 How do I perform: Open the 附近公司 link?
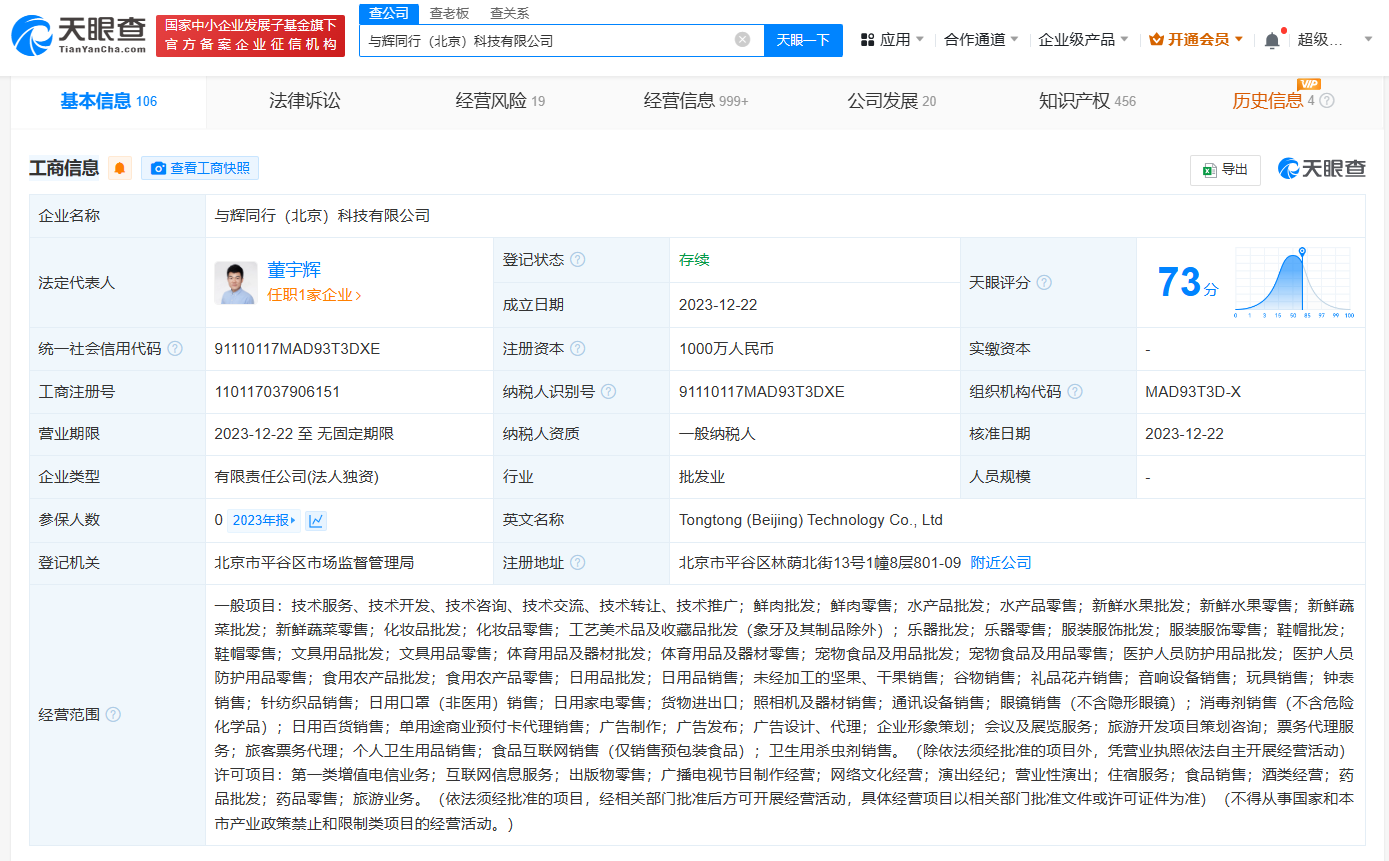point(999,562)
